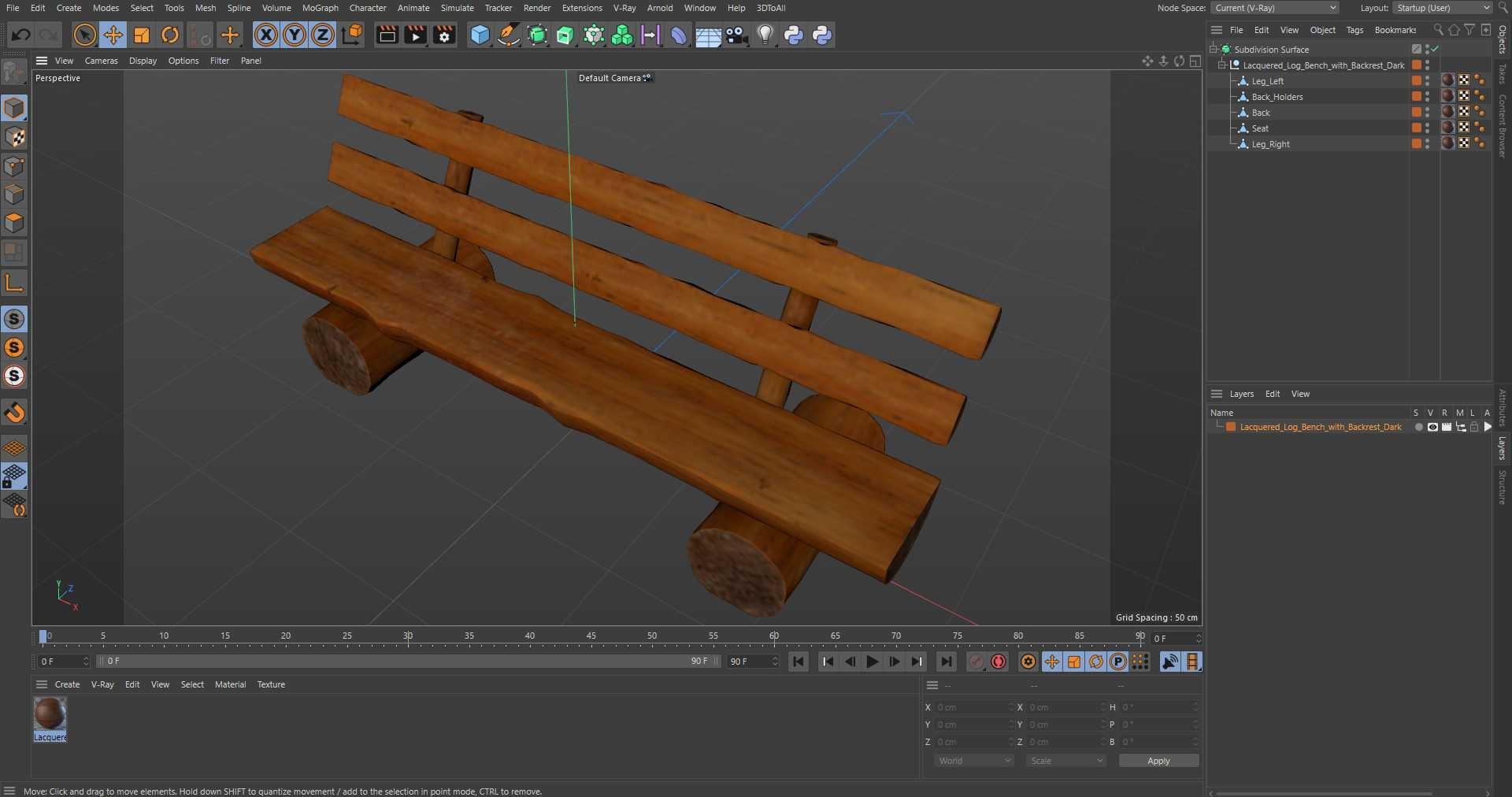Click the Camera object icon

(736, 35)
